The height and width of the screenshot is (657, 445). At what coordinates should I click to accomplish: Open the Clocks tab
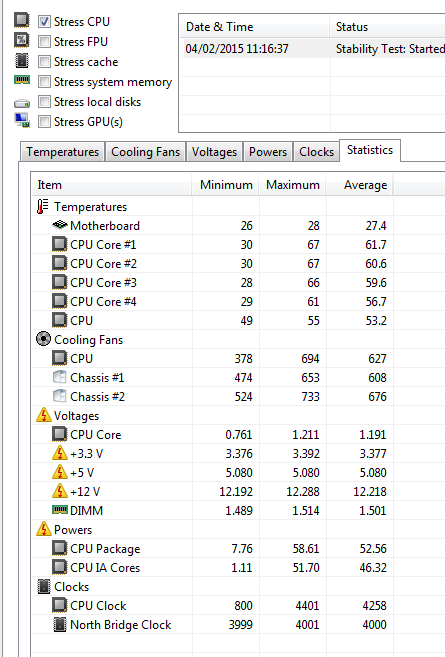coord(316,152)
